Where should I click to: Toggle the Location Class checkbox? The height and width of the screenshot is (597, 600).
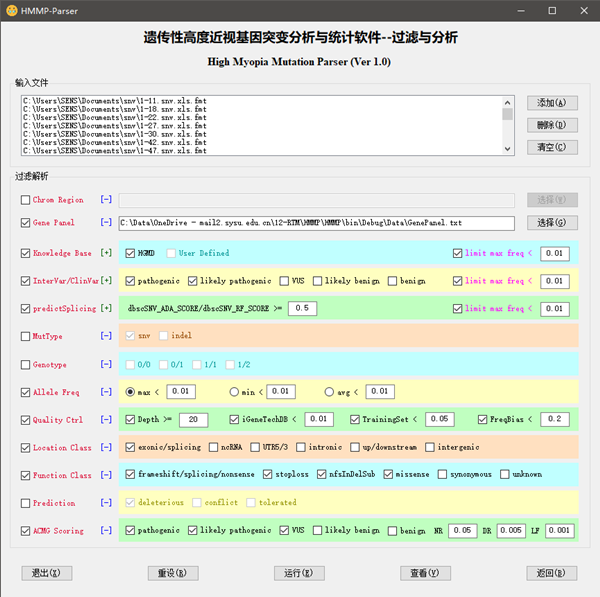coord(25,447)
